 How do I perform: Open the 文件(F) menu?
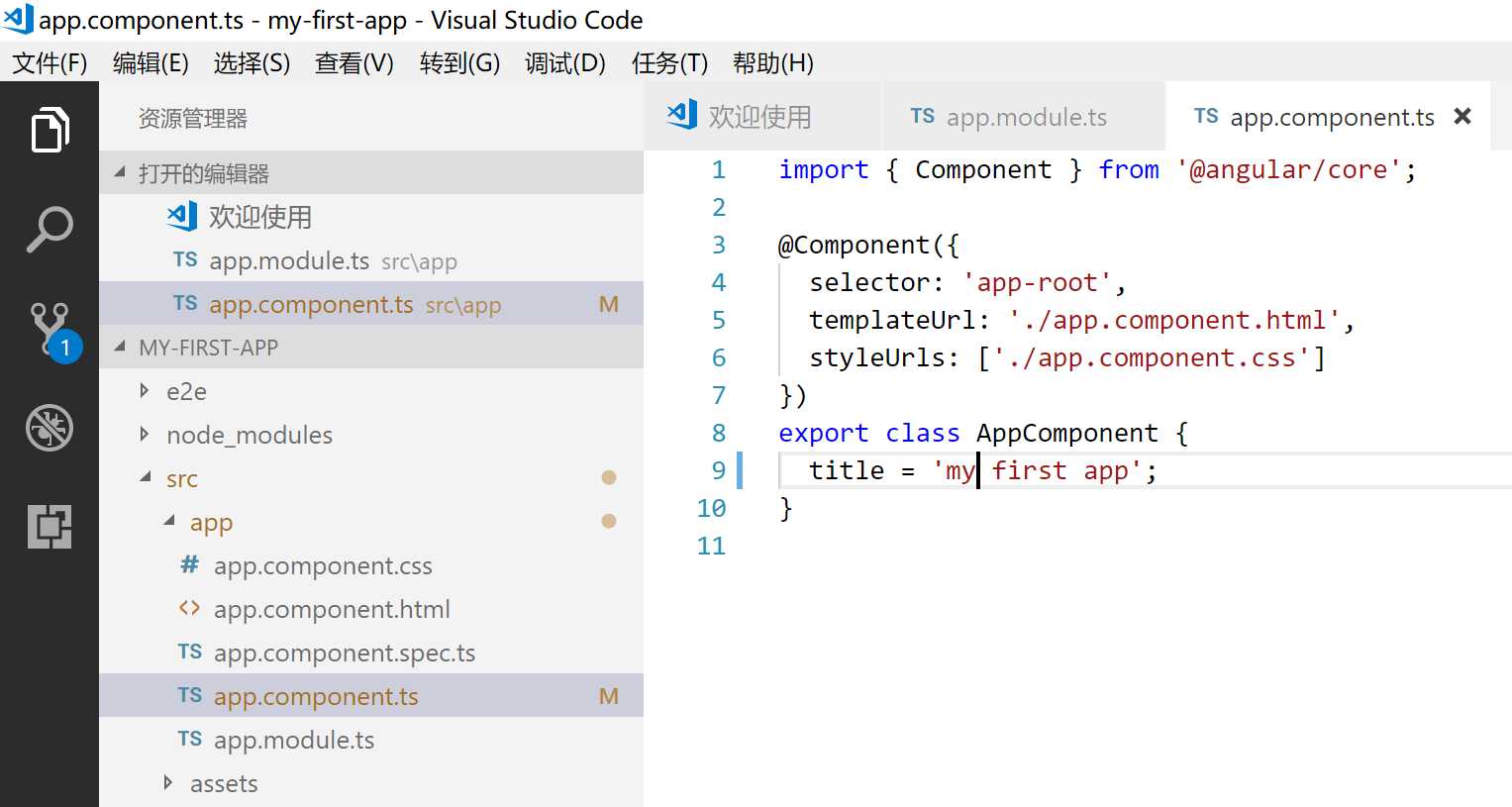(50, 63)
